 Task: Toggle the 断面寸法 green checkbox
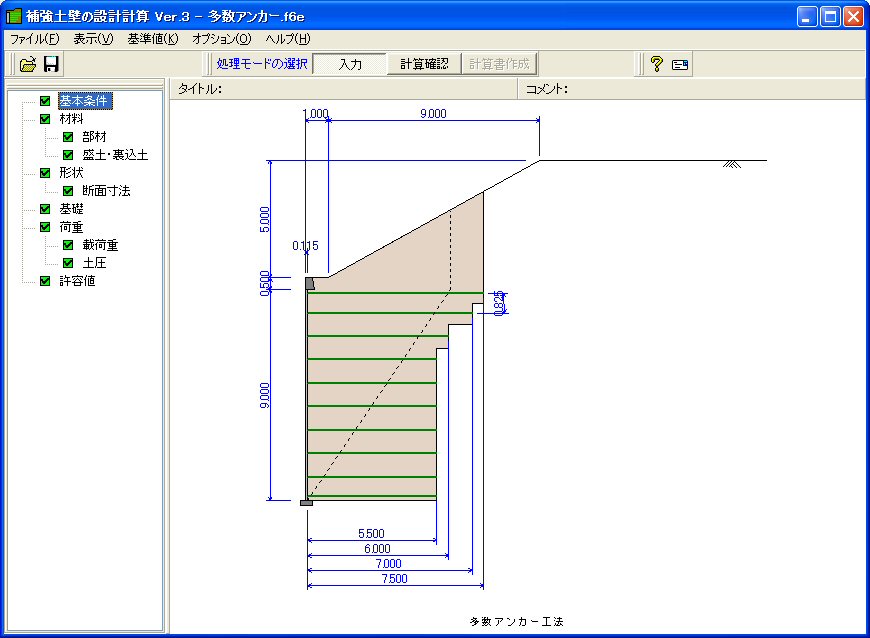[68, 191]
